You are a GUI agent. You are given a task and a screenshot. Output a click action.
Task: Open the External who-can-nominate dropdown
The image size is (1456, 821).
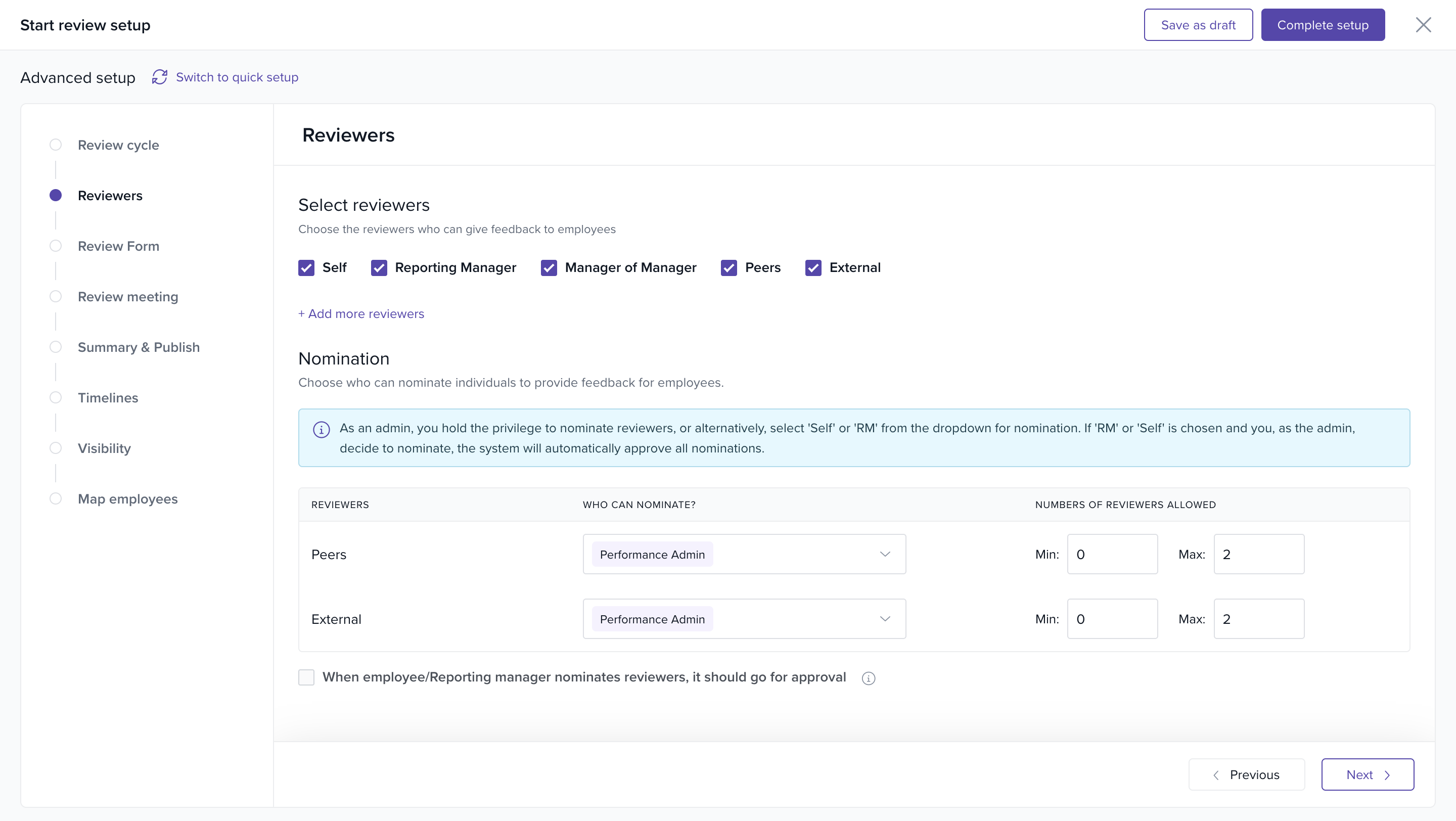pyautogui.click(x=744, y=619)
